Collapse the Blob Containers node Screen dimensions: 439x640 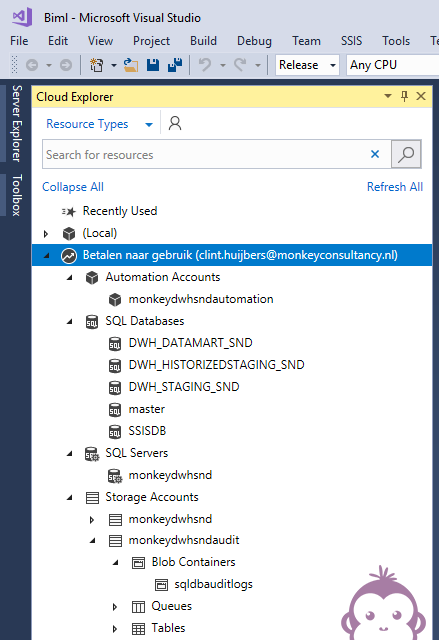pyautogui.click(x=116, y=563)
